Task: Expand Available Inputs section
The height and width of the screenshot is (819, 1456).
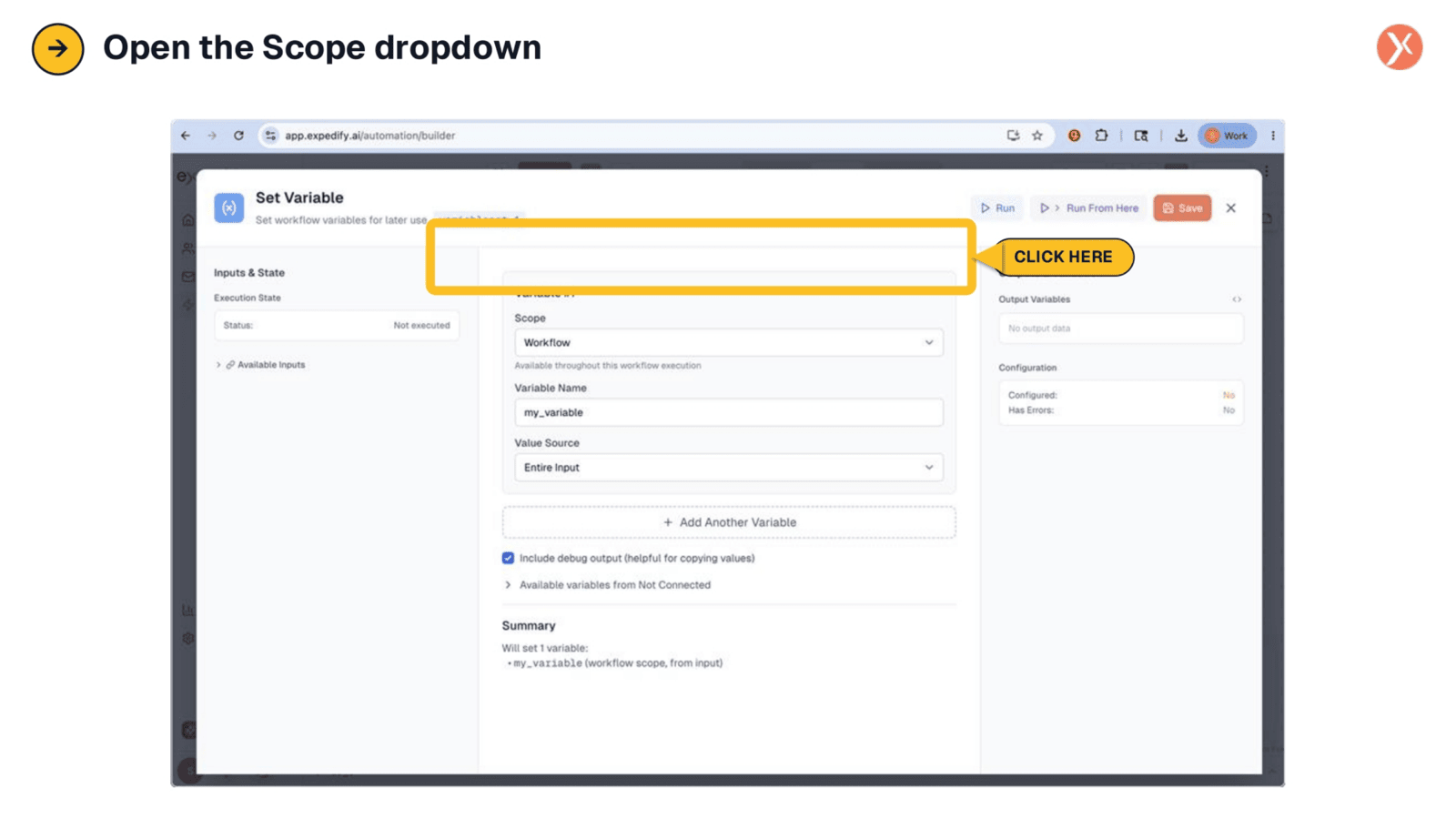Action: 260,365
